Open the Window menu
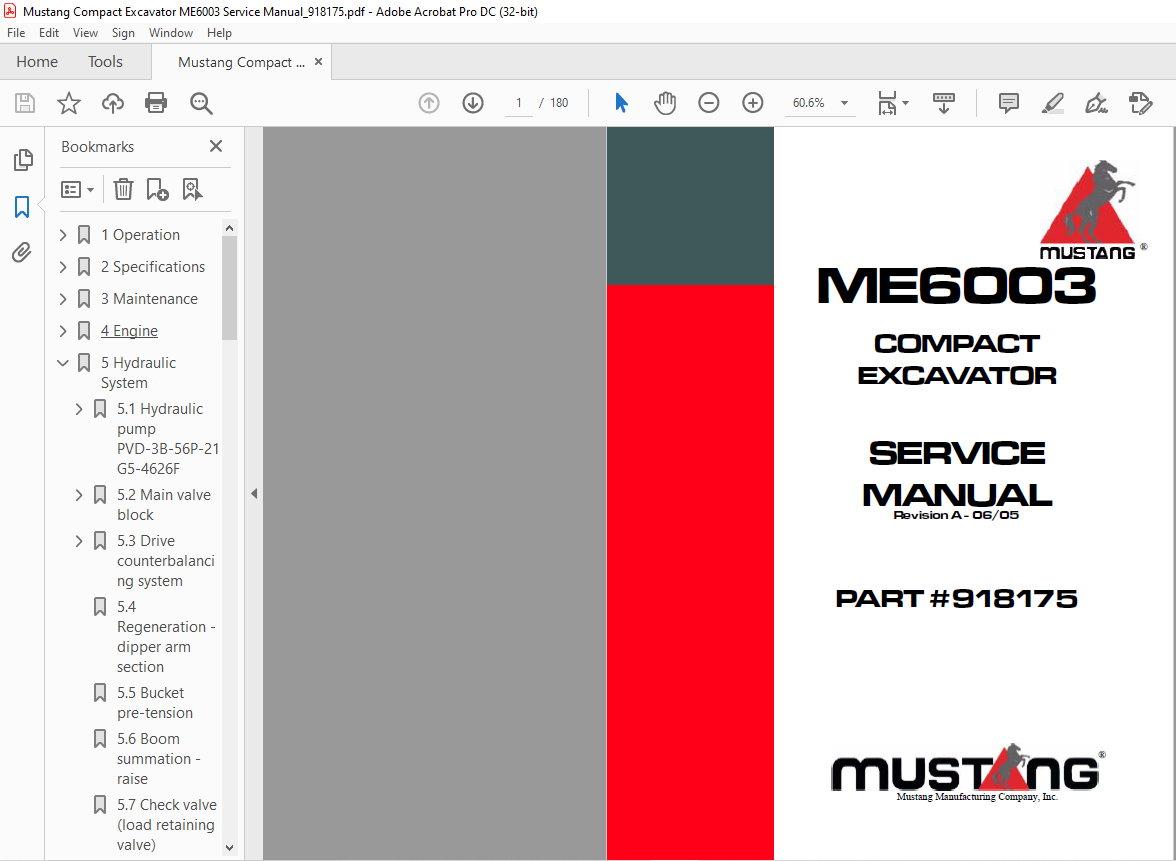This screenshot has height=861, width=1176. 170,33
